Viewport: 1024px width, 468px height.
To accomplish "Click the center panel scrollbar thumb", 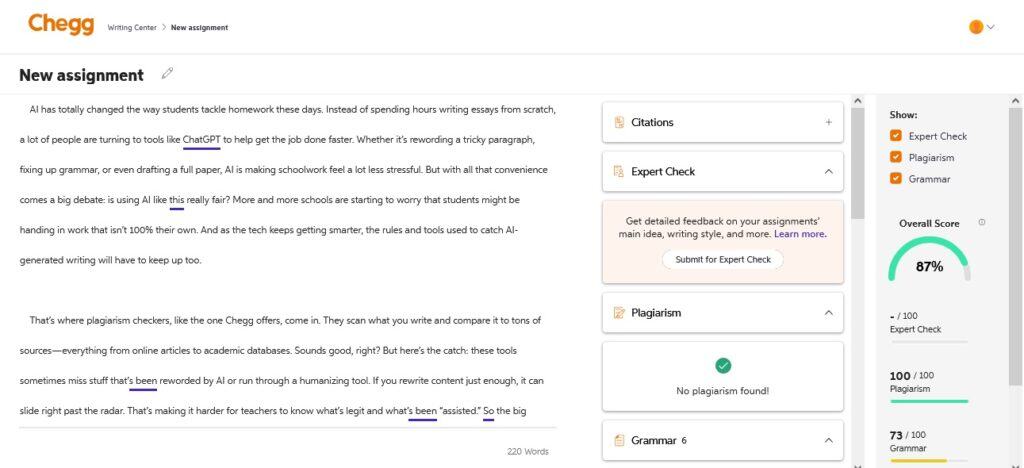I will click(x=857, y=163).
